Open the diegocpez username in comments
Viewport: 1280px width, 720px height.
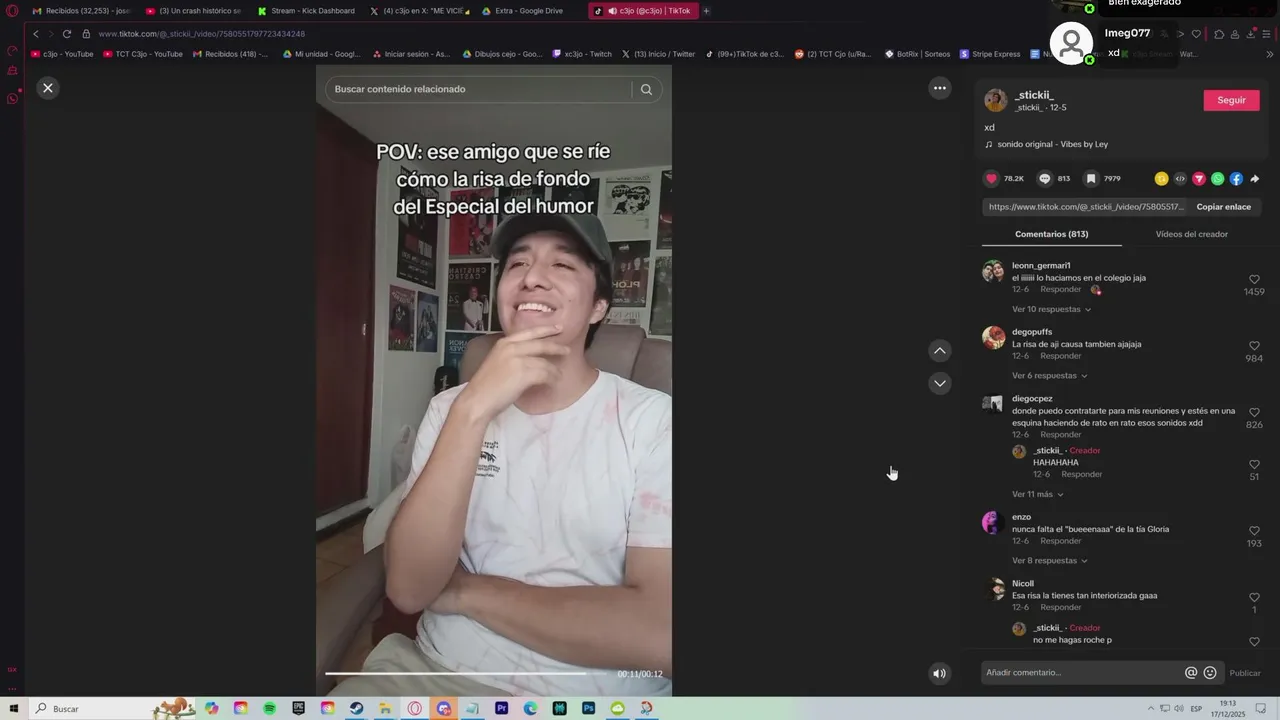[x=1032, y=398]
